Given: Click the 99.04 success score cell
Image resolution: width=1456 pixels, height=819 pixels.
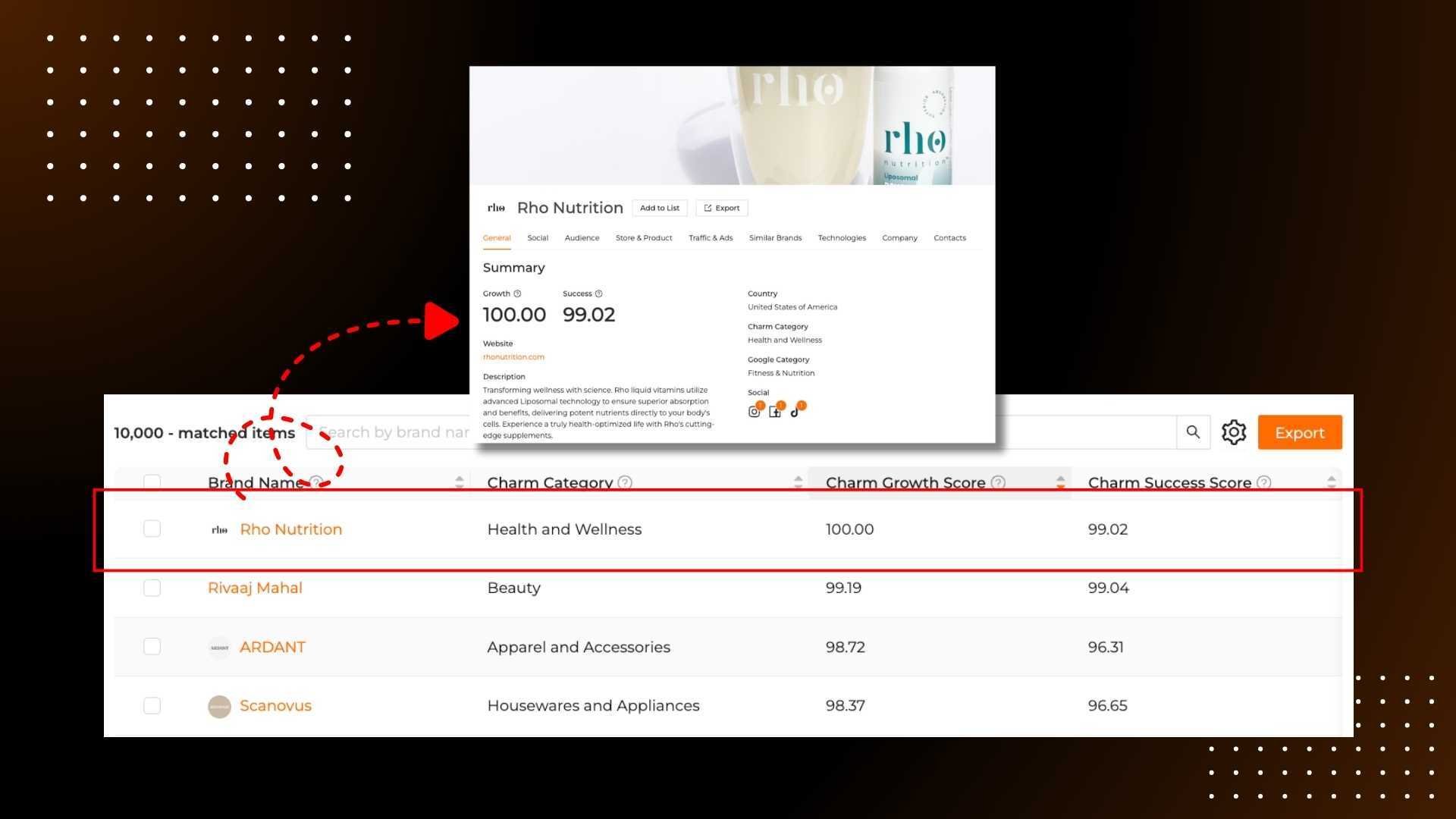Looking at the screenshot, I should tap(1108, 588).
